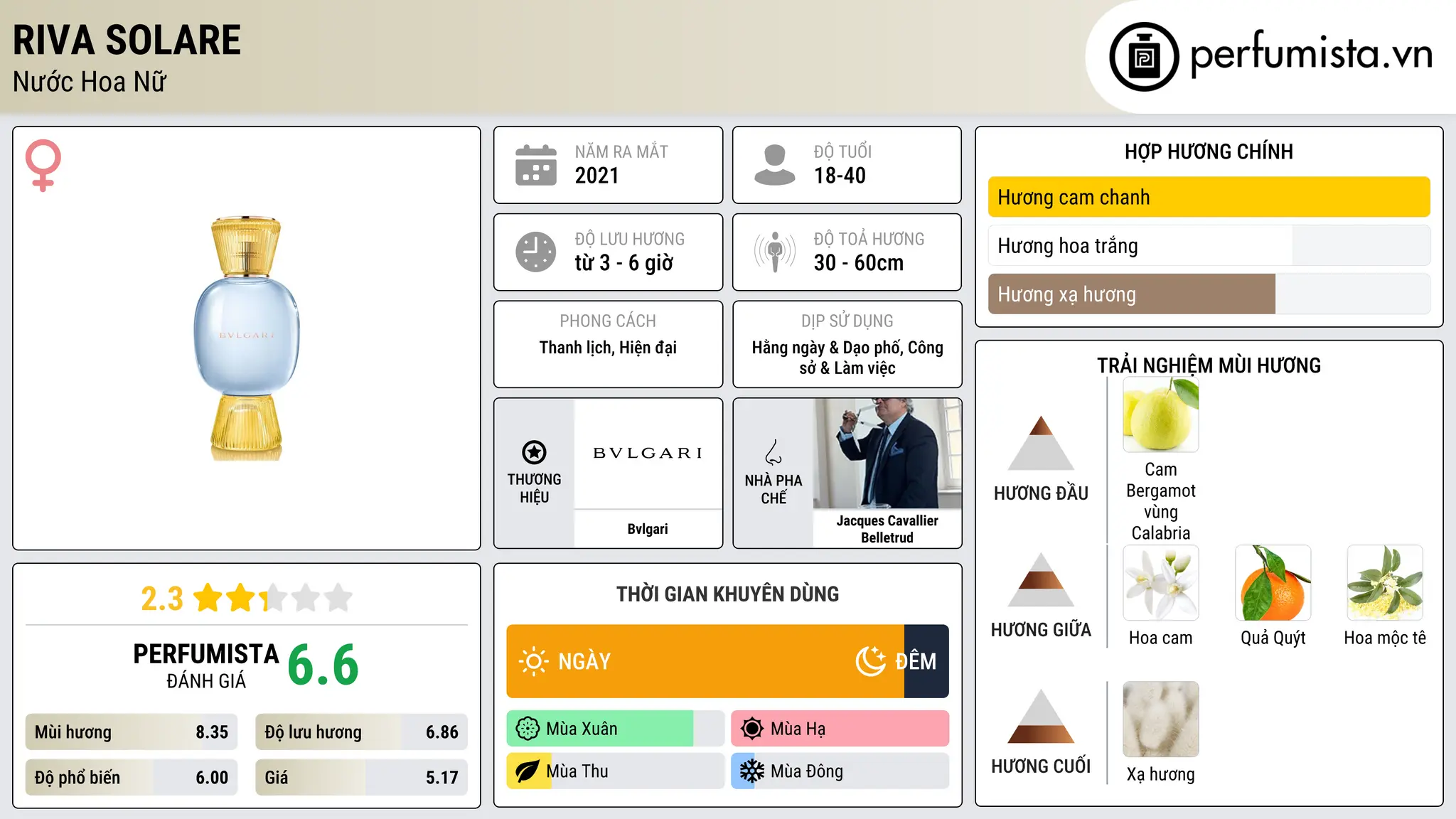Click the Hương giữa pyramid icon
Viewport: 1456px width, 819px height.
coord(1041,580)
